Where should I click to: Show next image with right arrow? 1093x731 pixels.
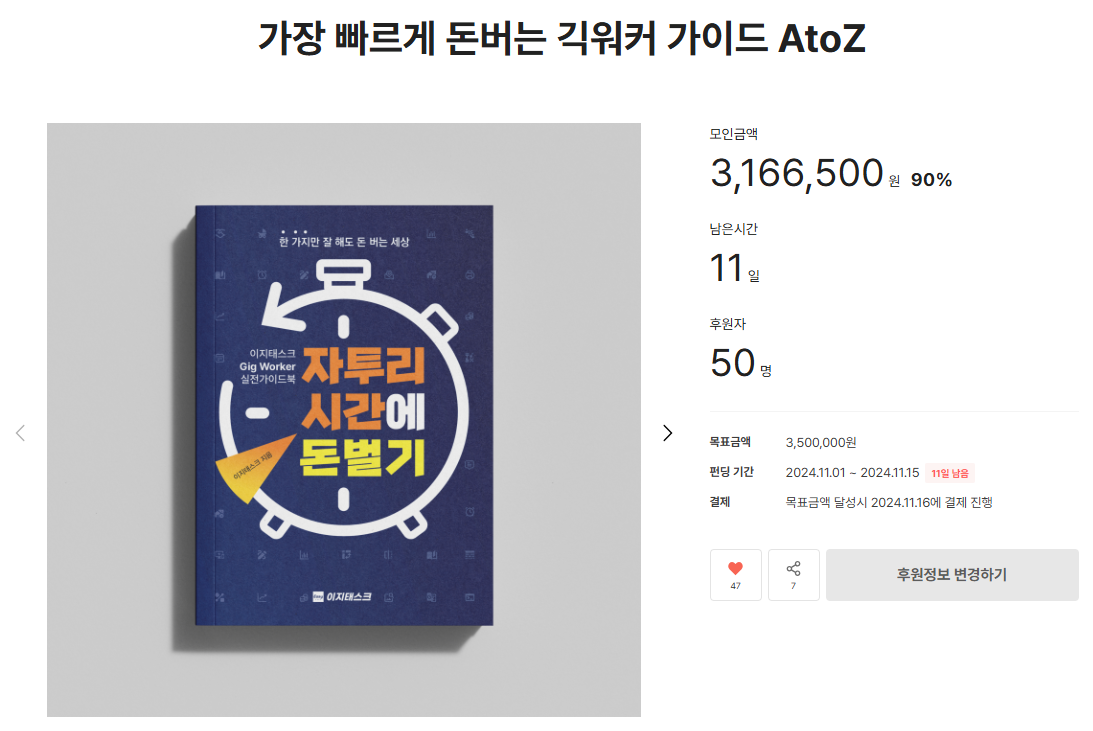667,433
